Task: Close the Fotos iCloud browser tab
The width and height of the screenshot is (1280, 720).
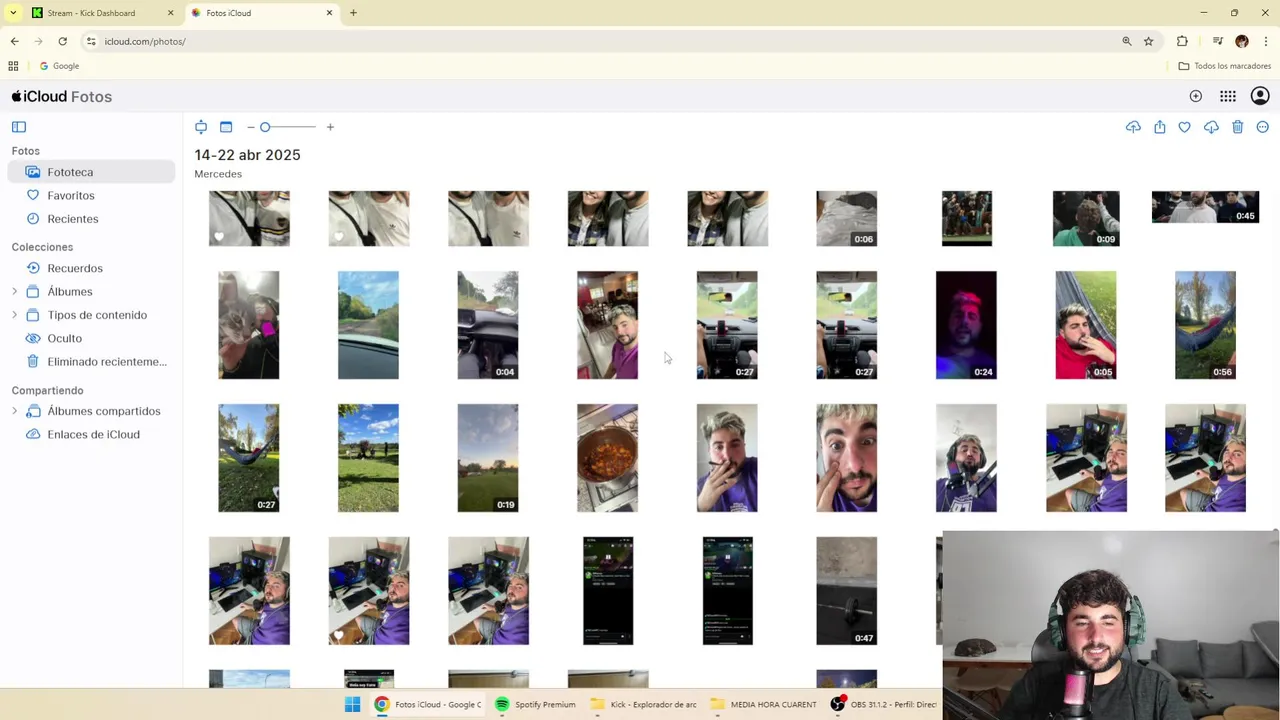Action: tap(329, 13)
